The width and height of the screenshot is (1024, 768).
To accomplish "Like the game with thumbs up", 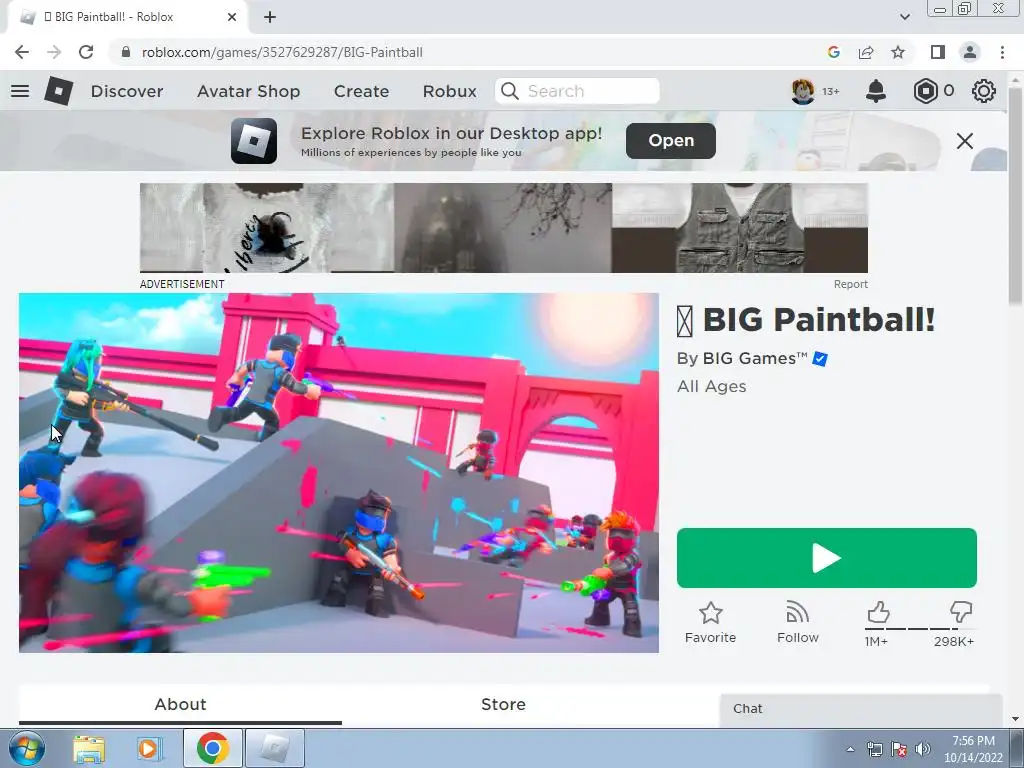I will (878, 612).
